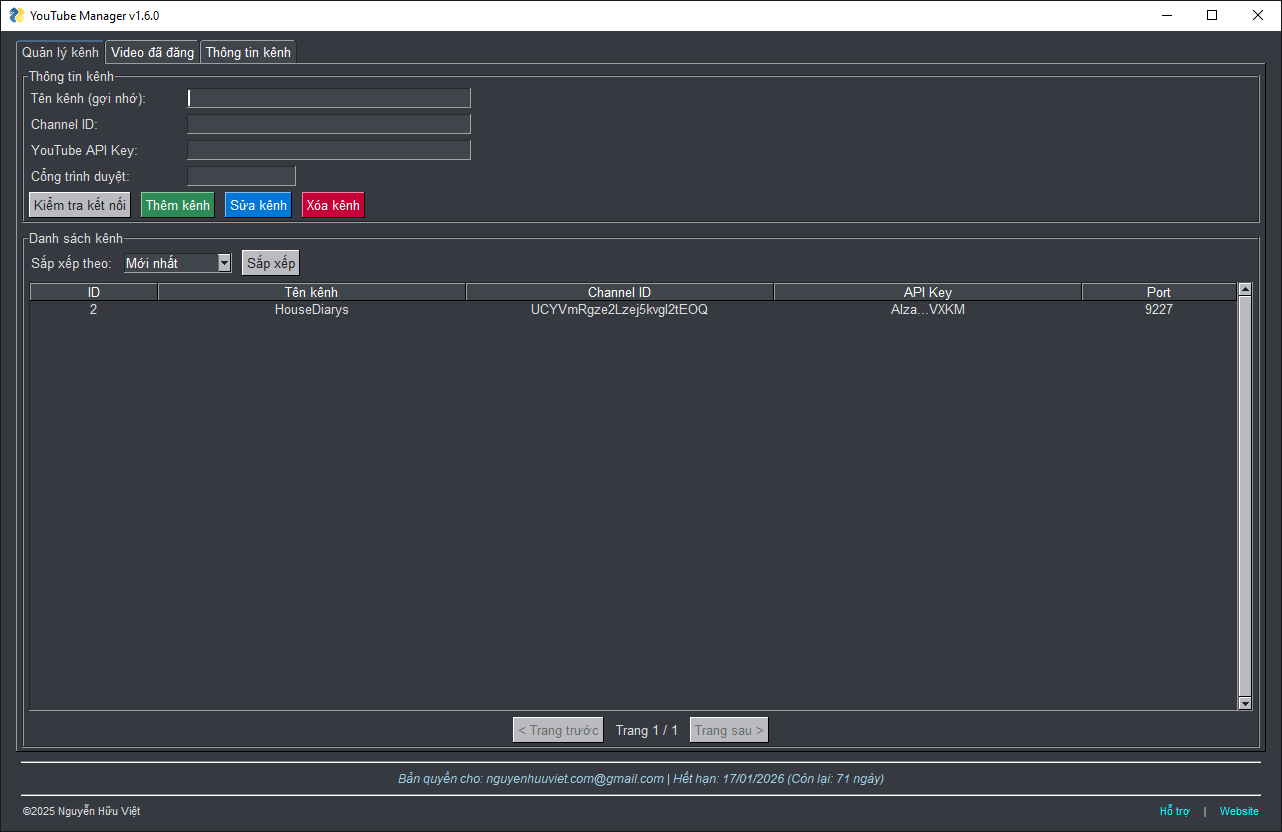The width and height of the screenshot is (1282, 832).
Task: Click the Kiểm tra kết nối button
Action: (x=80, y=205)
